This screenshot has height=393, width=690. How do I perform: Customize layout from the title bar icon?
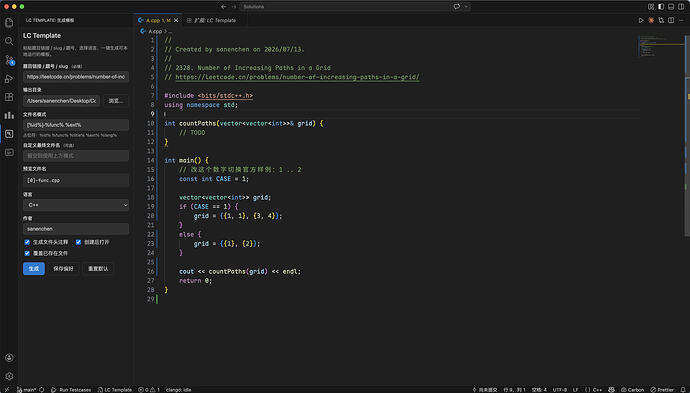point(651,7)
